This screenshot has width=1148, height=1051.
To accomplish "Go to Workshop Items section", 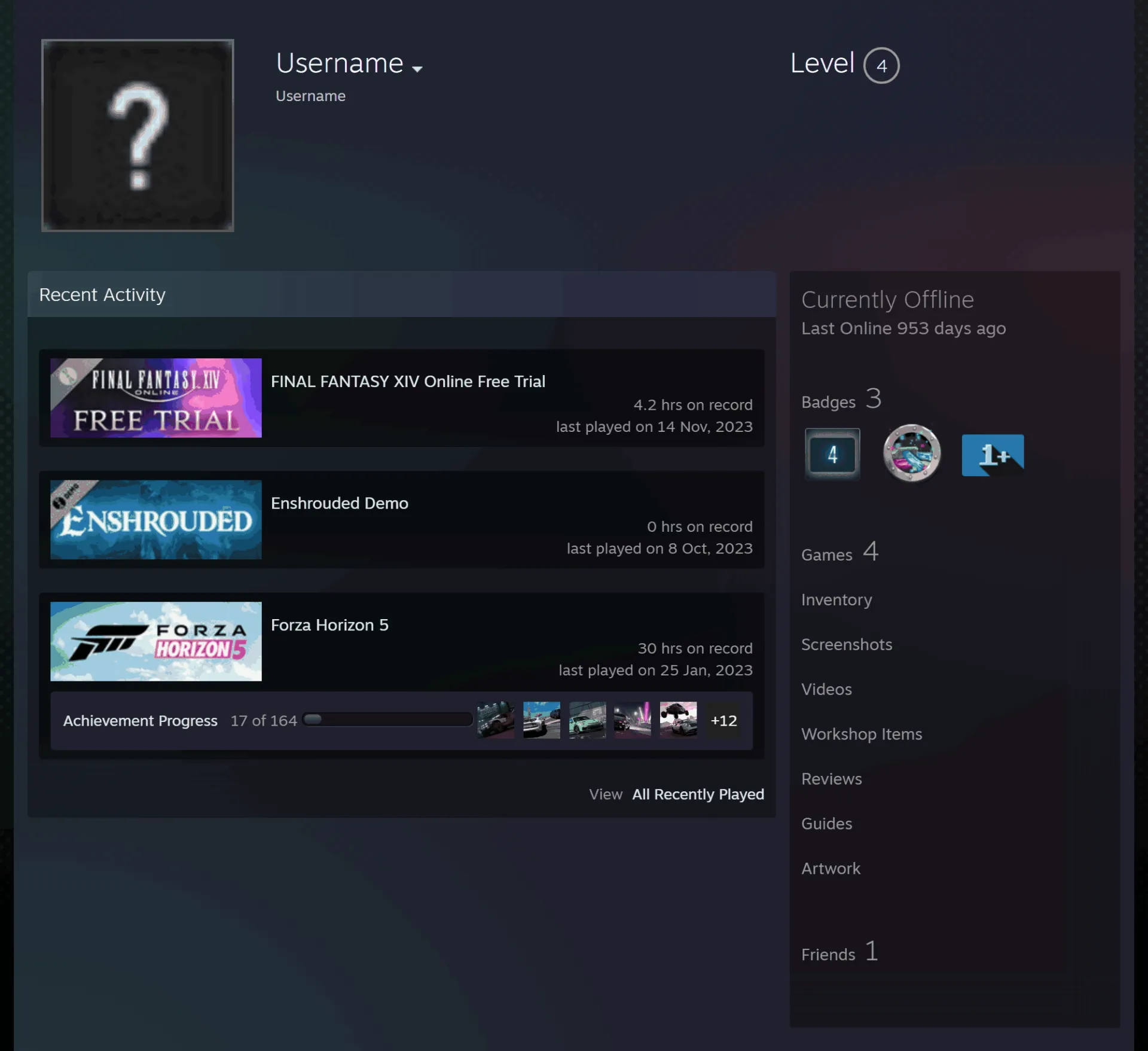I will [862, 734].
